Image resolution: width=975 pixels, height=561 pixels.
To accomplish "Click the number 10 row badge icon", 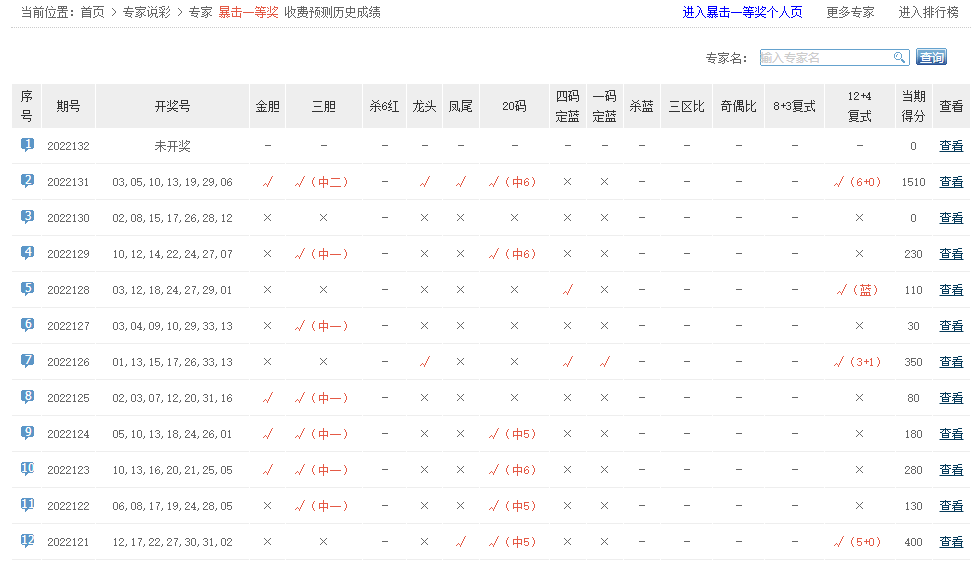I will tap(27, 469).
